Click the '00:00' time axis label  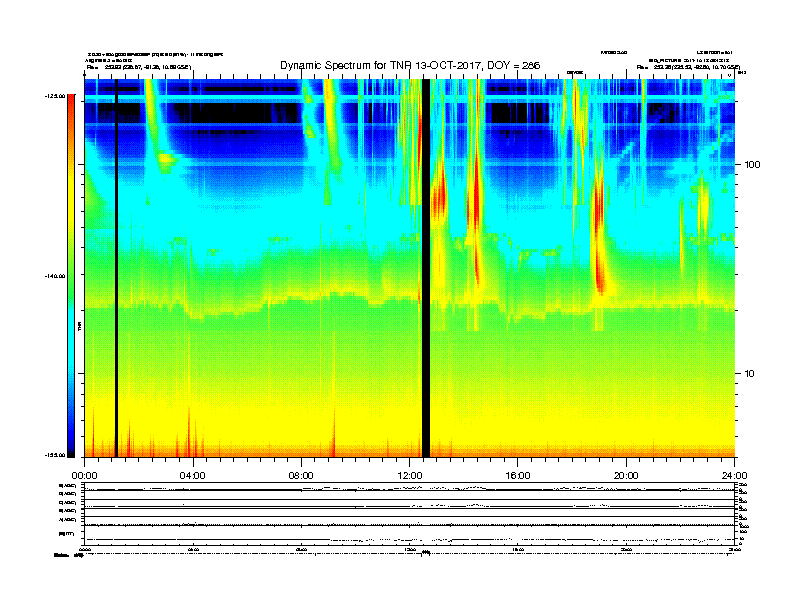coord(84,476)
